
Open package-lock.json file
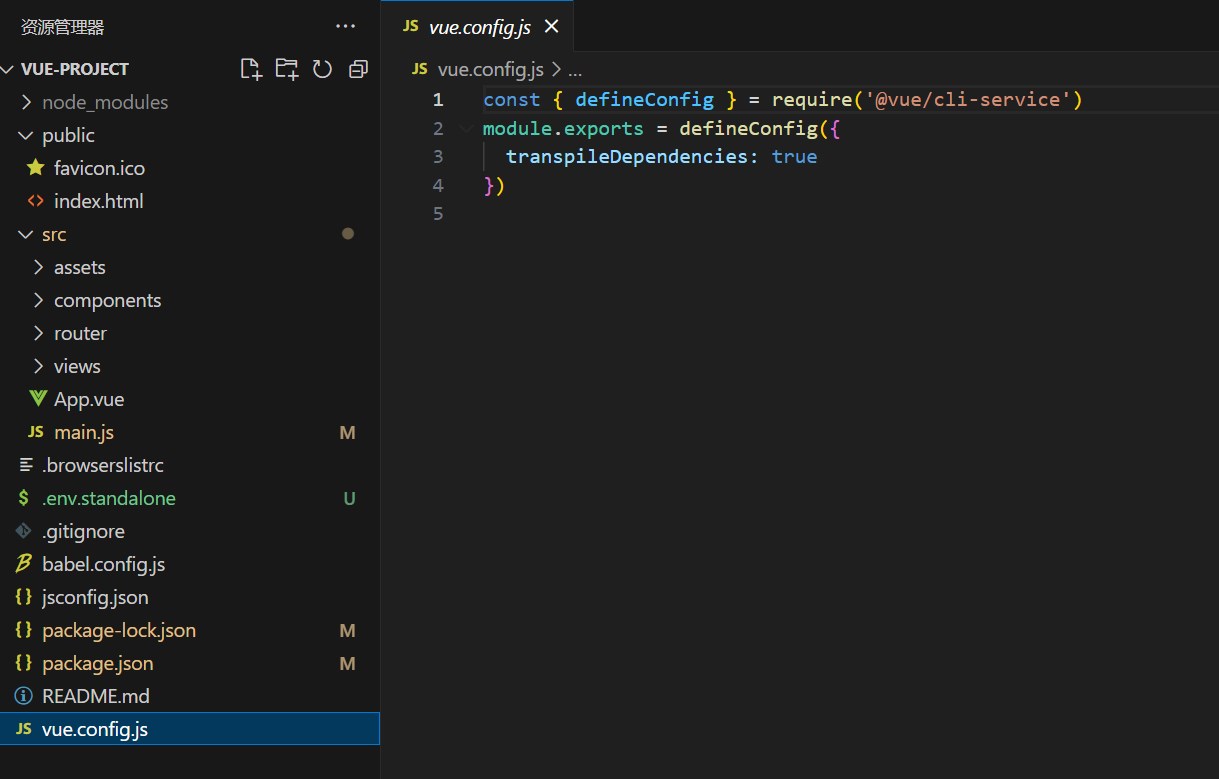(119, 630)
